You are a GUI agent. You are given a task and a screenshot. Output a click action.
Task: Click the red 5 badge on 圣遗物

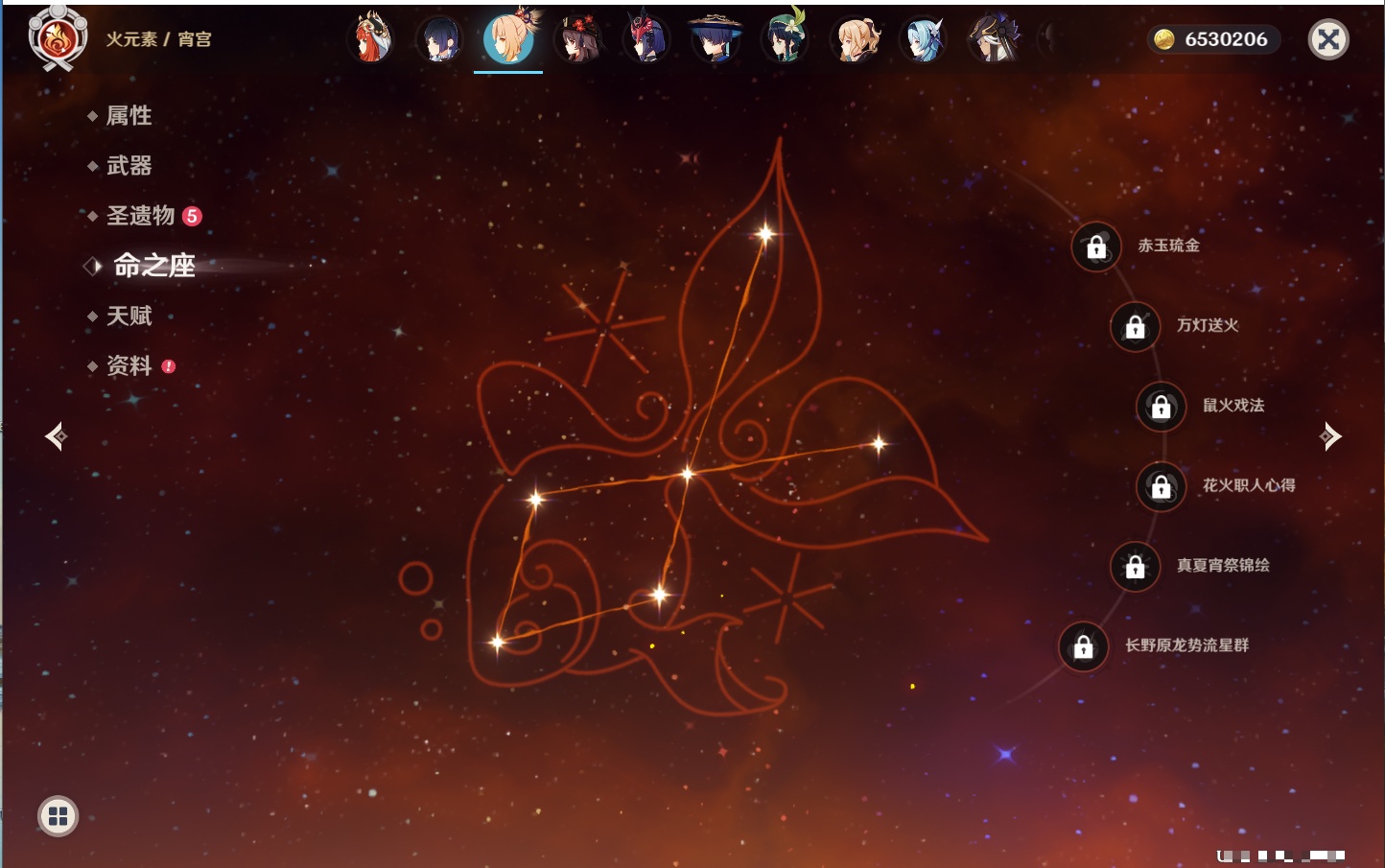[192, 216]
